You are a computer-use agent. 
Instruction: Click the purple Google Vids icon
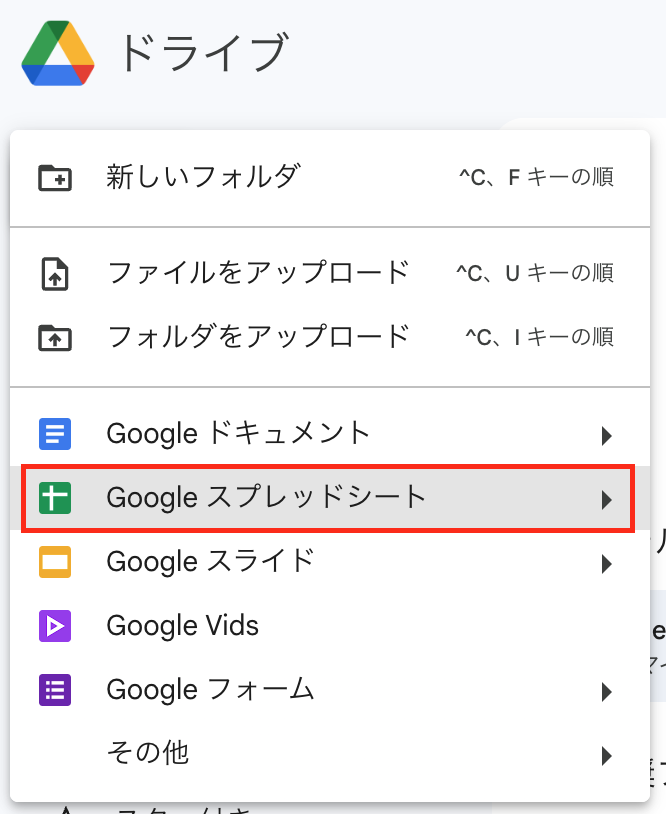pos(54,627)
